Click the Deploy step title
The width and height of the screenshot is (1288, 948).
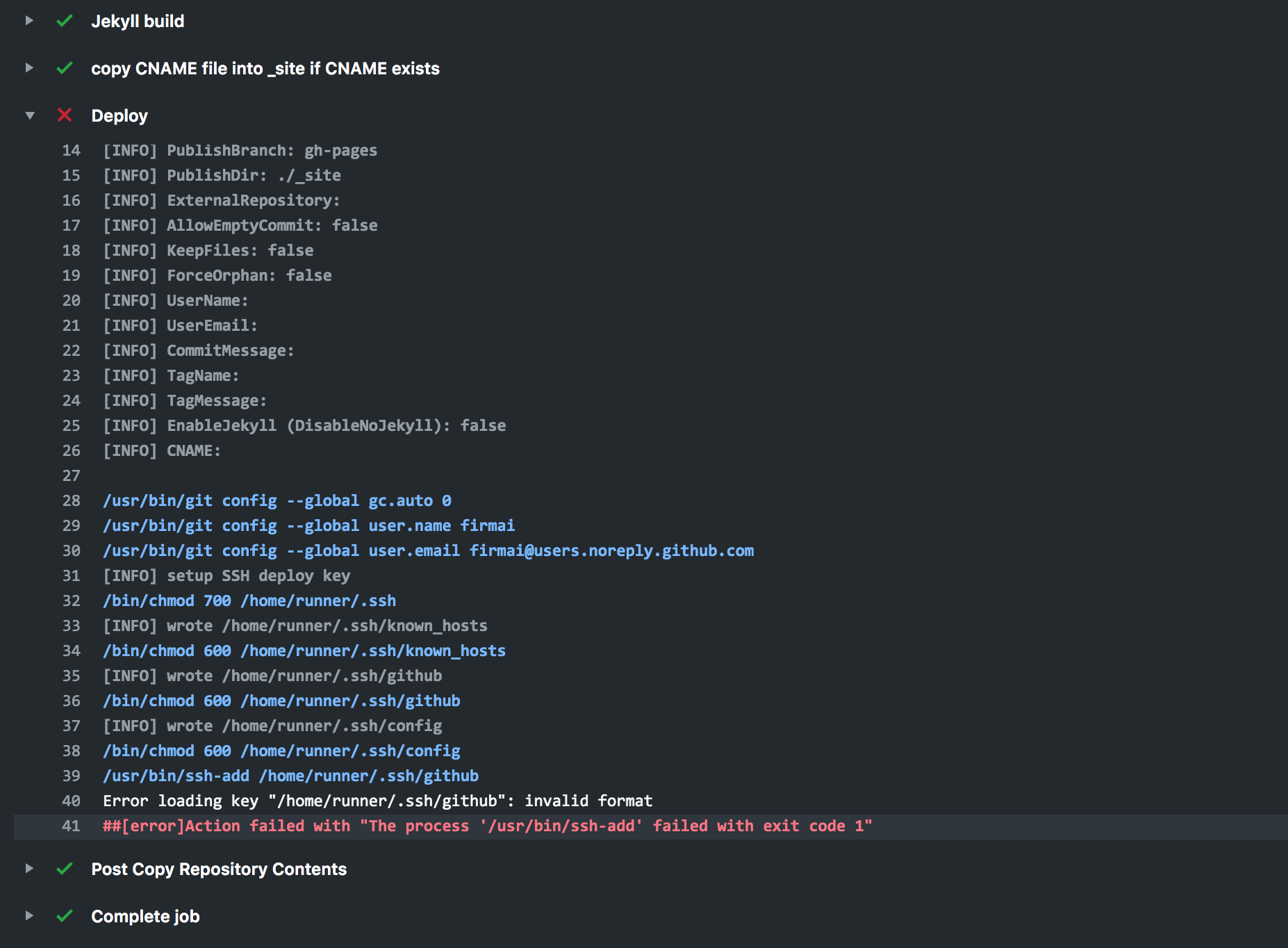[119, 115]
